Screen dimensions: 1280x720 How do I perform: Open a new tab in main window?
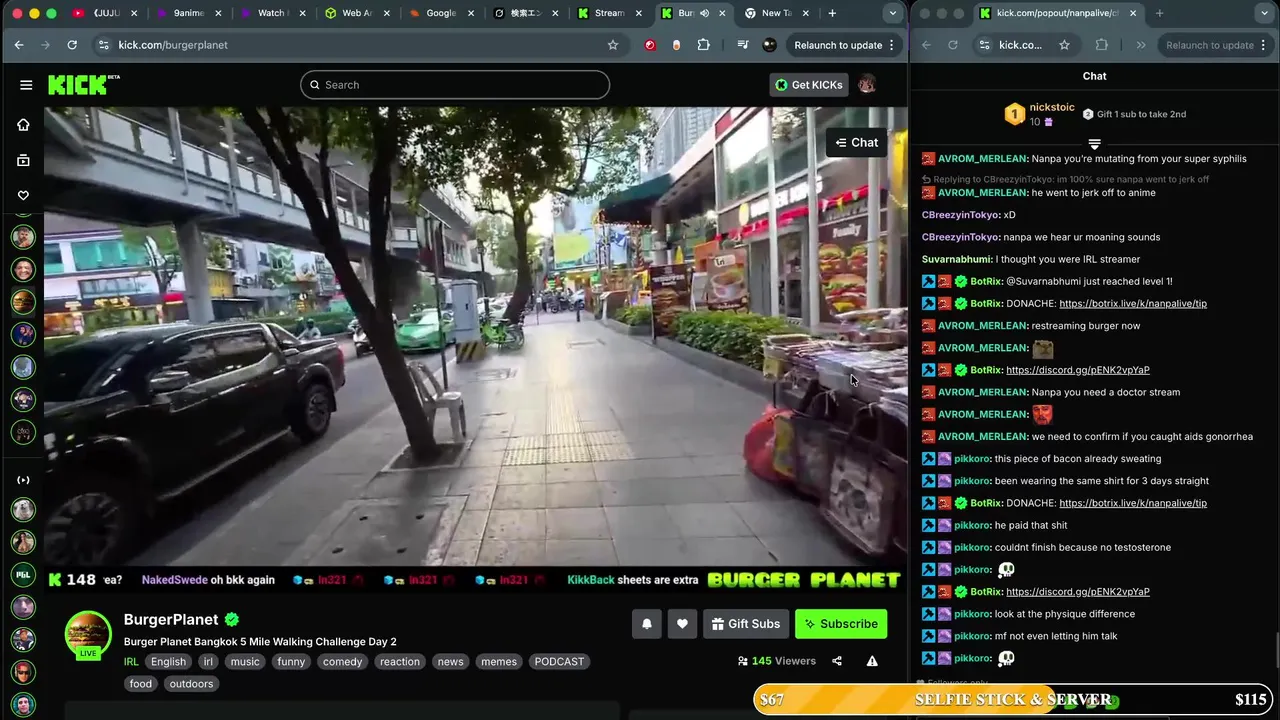click(832, 13)
